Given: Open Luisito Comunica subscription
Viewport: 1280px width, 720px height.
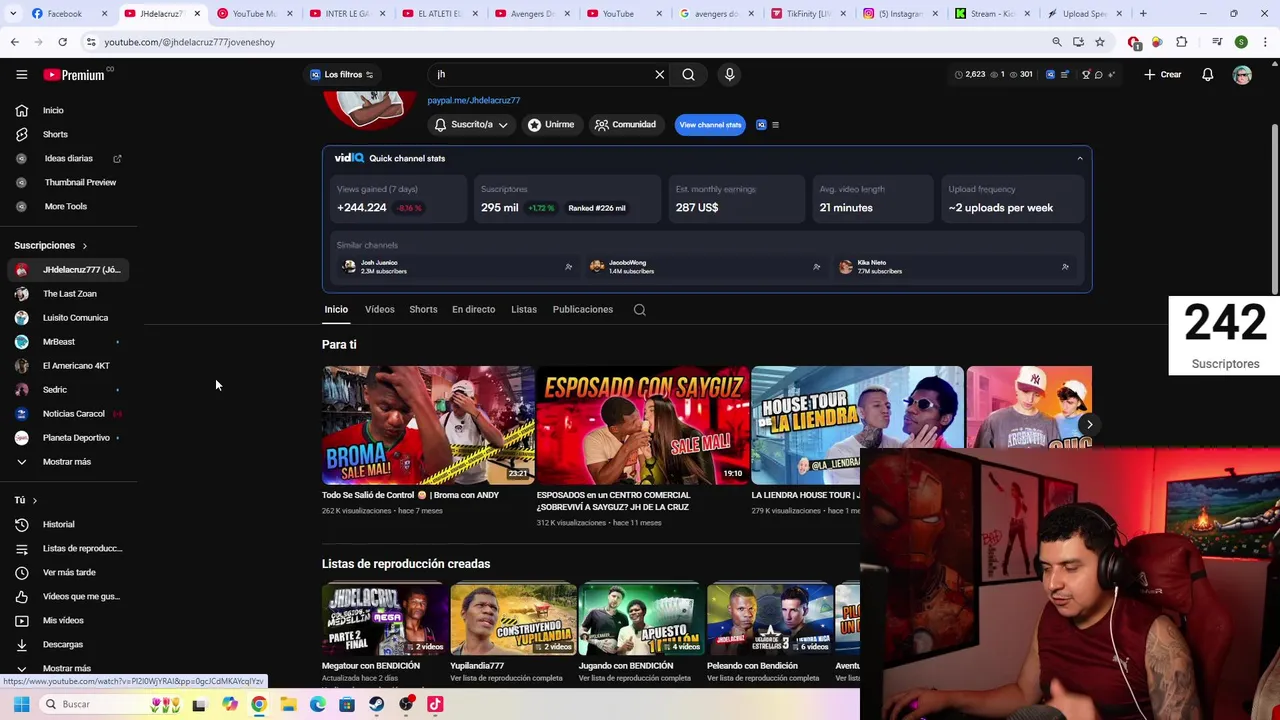Looking at the screenshot, I should pos(70,317).
